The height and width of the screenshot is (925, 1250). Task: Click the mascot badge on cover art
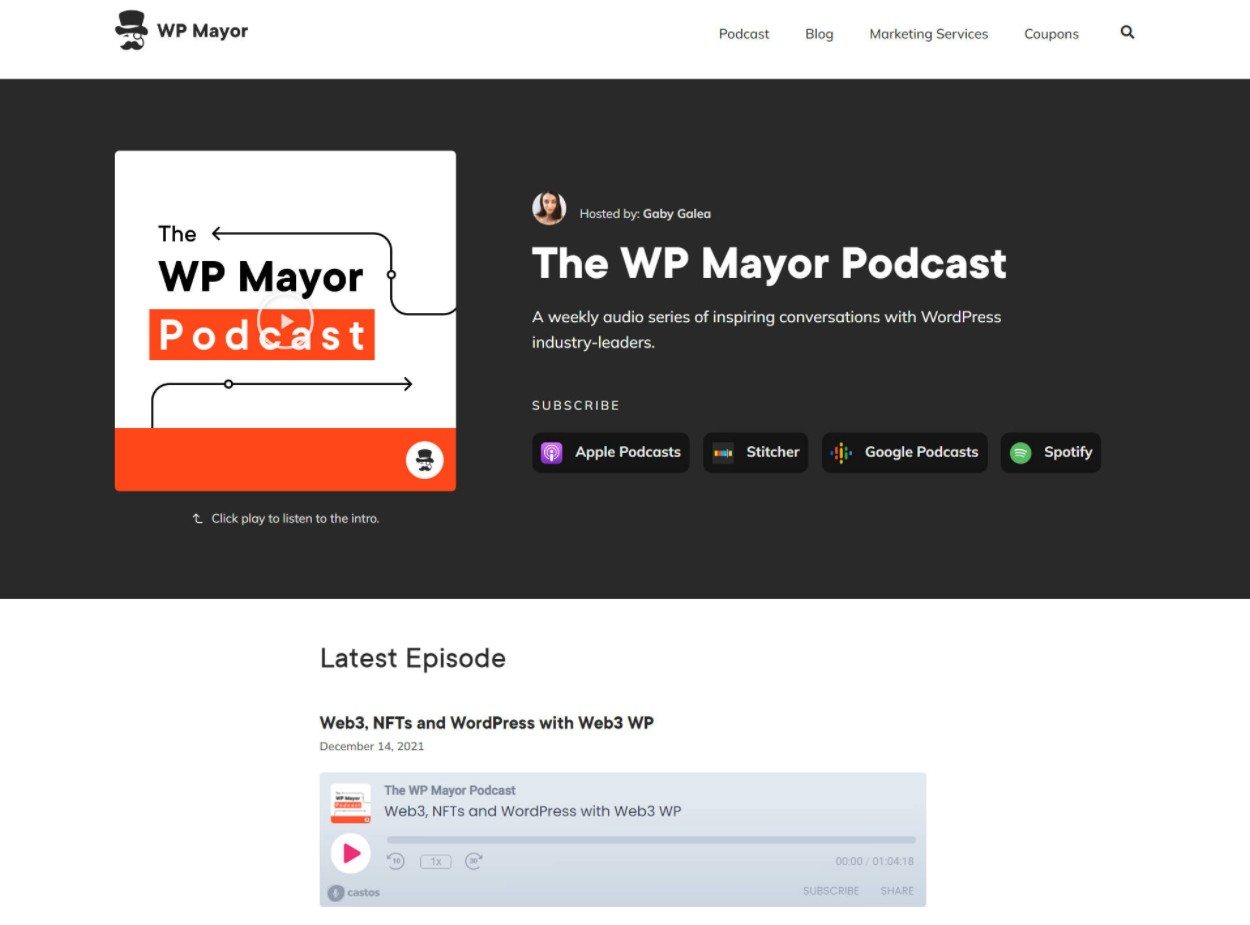424,459
